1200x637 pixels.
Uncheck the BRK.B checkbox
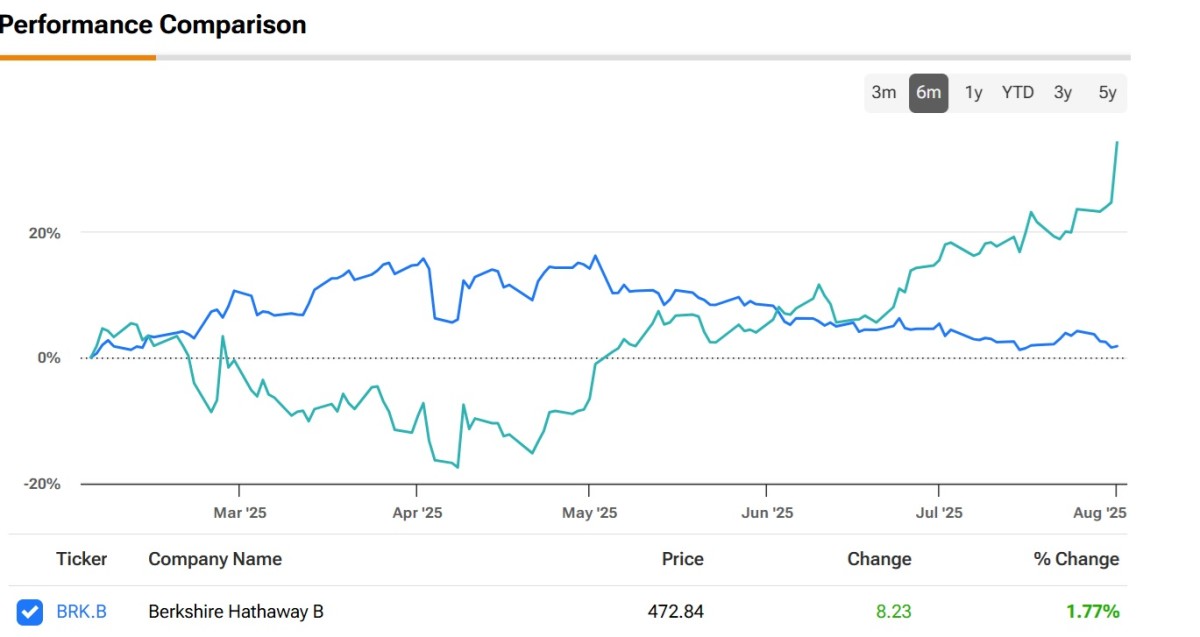(x=30, y=611)
